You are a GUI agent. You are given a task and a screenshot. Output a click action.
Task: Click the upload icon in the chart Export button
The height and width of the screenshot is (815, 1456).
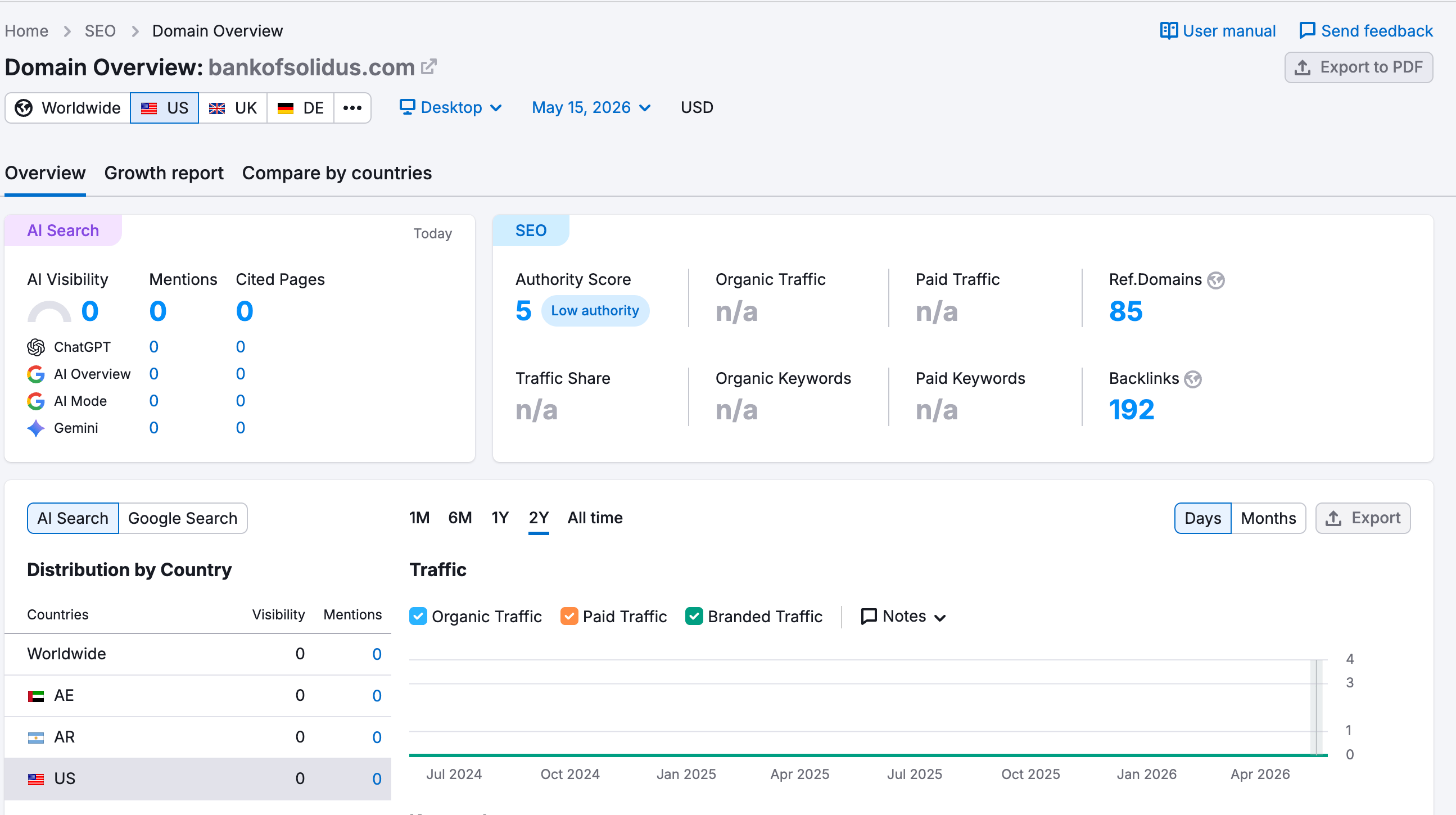(x=1334, y=518)
